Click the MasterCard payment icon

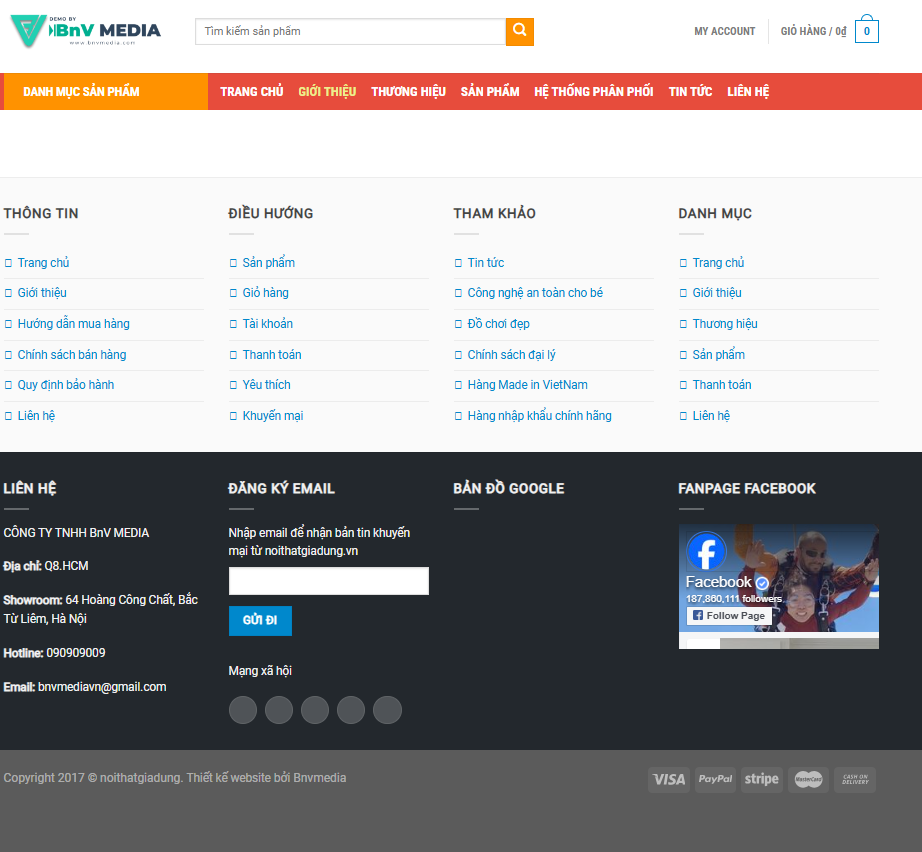809,780
